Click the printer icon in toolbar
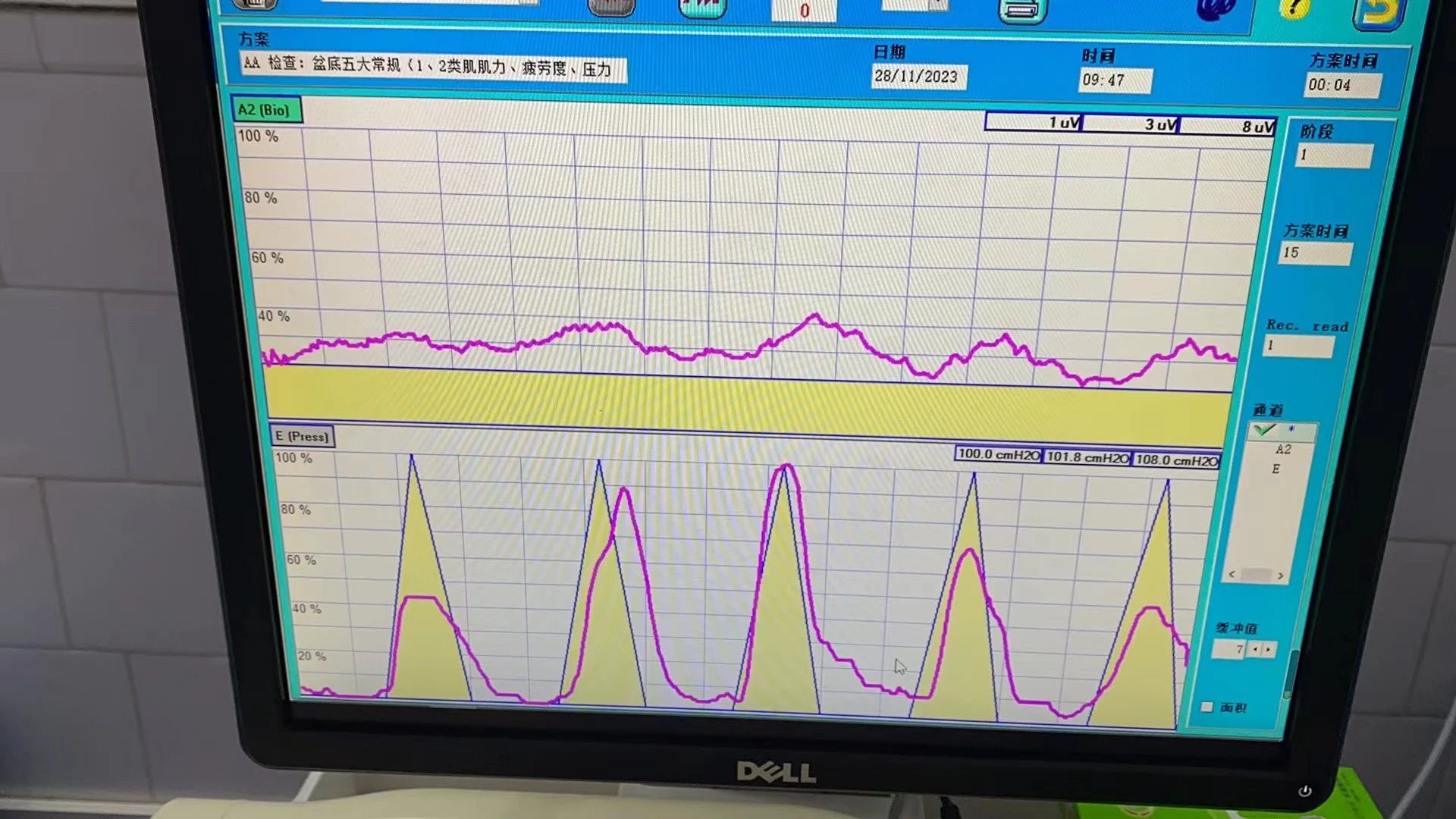The height and width of the screenshot is (819, 1456). (1022, 10)
